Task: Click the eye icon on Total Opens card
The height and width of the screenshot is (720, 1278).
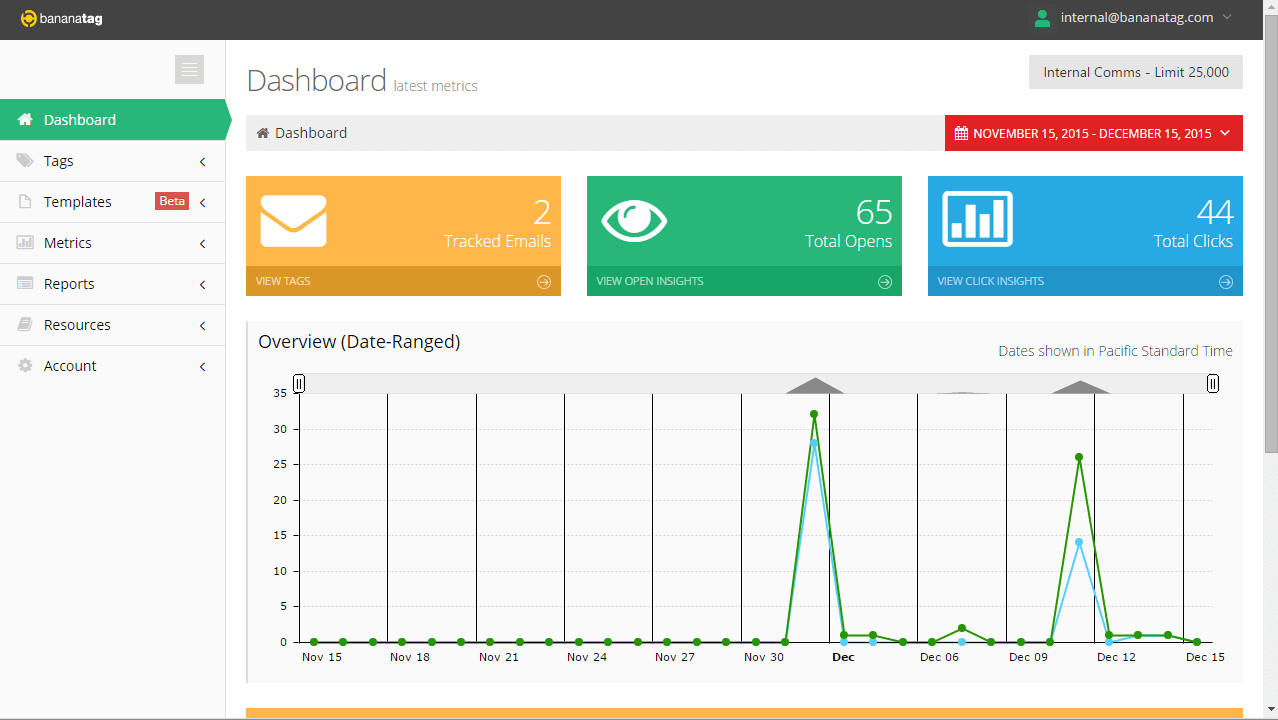Action: (634, 221)
